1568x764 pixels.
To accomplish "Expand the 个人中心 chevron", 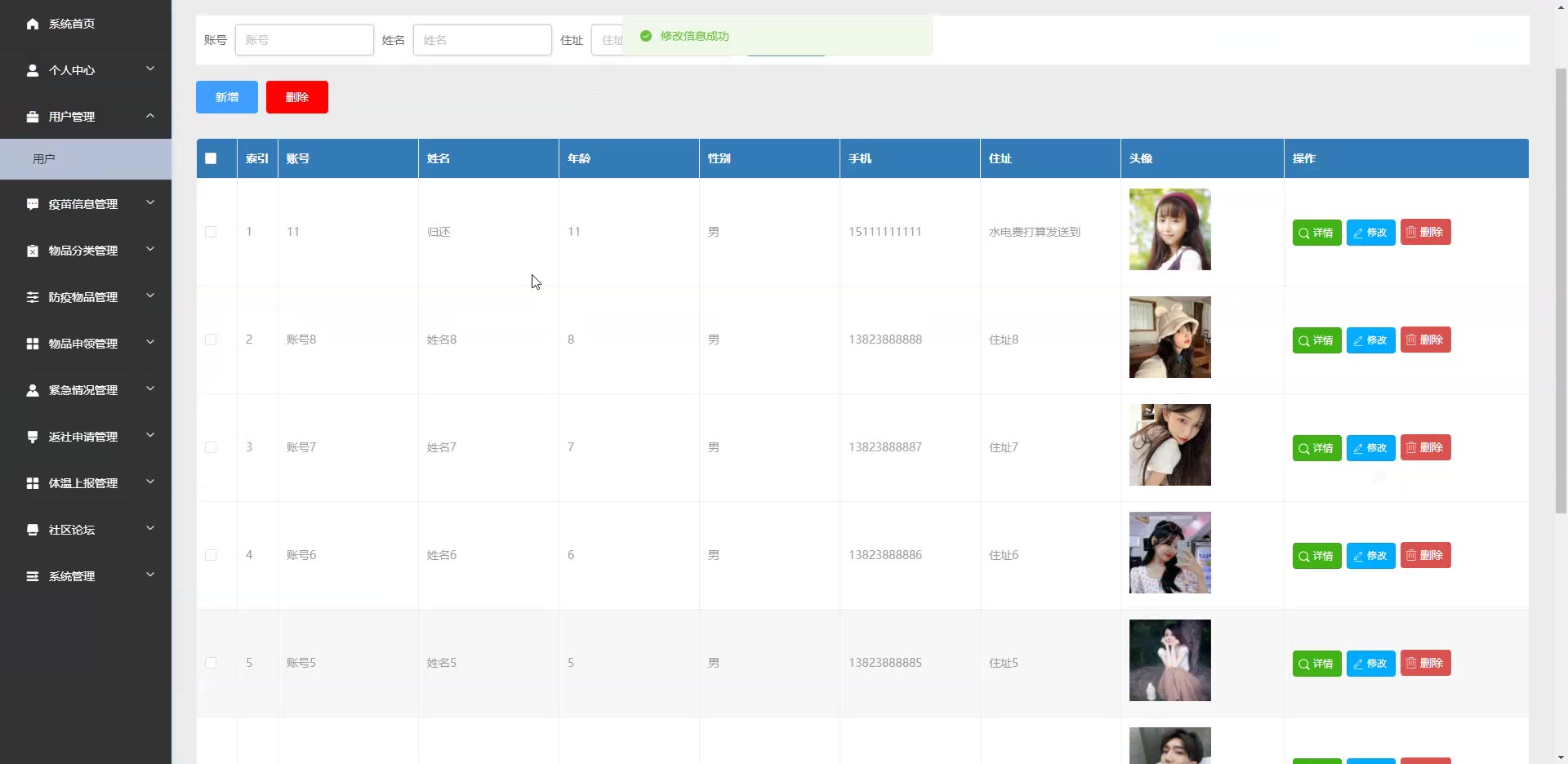I will (150, 69).
